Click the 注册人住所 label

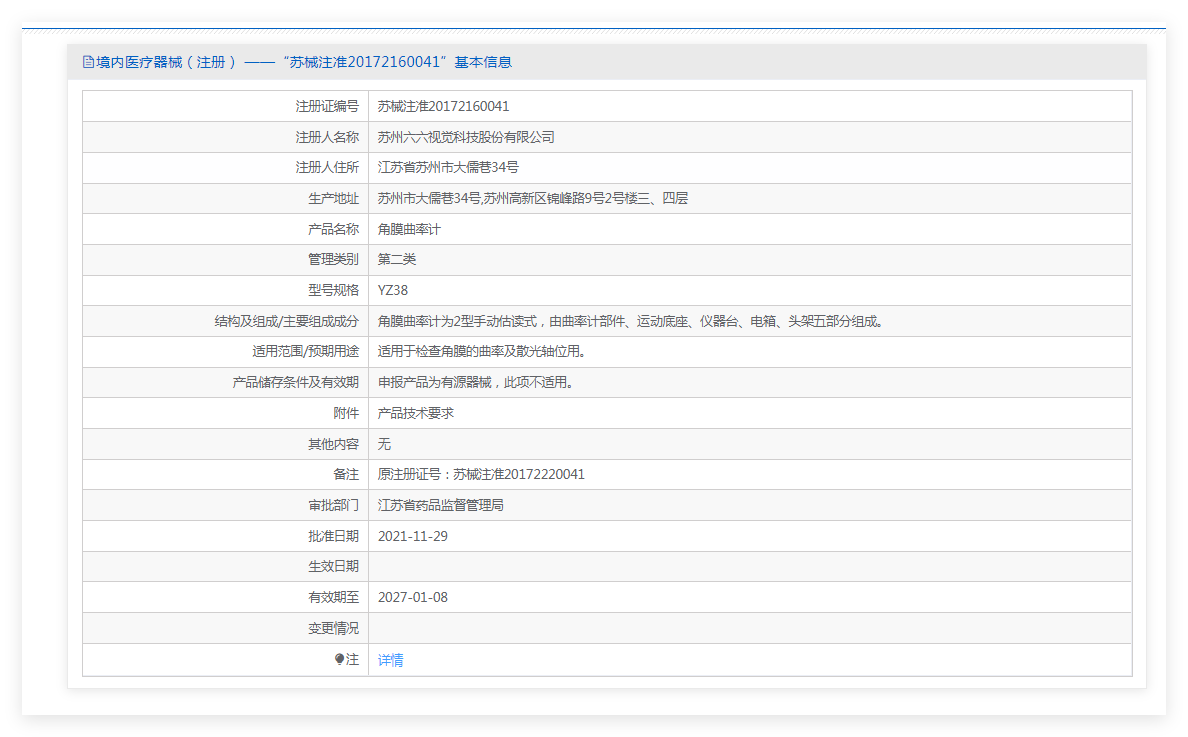point(327,167)
